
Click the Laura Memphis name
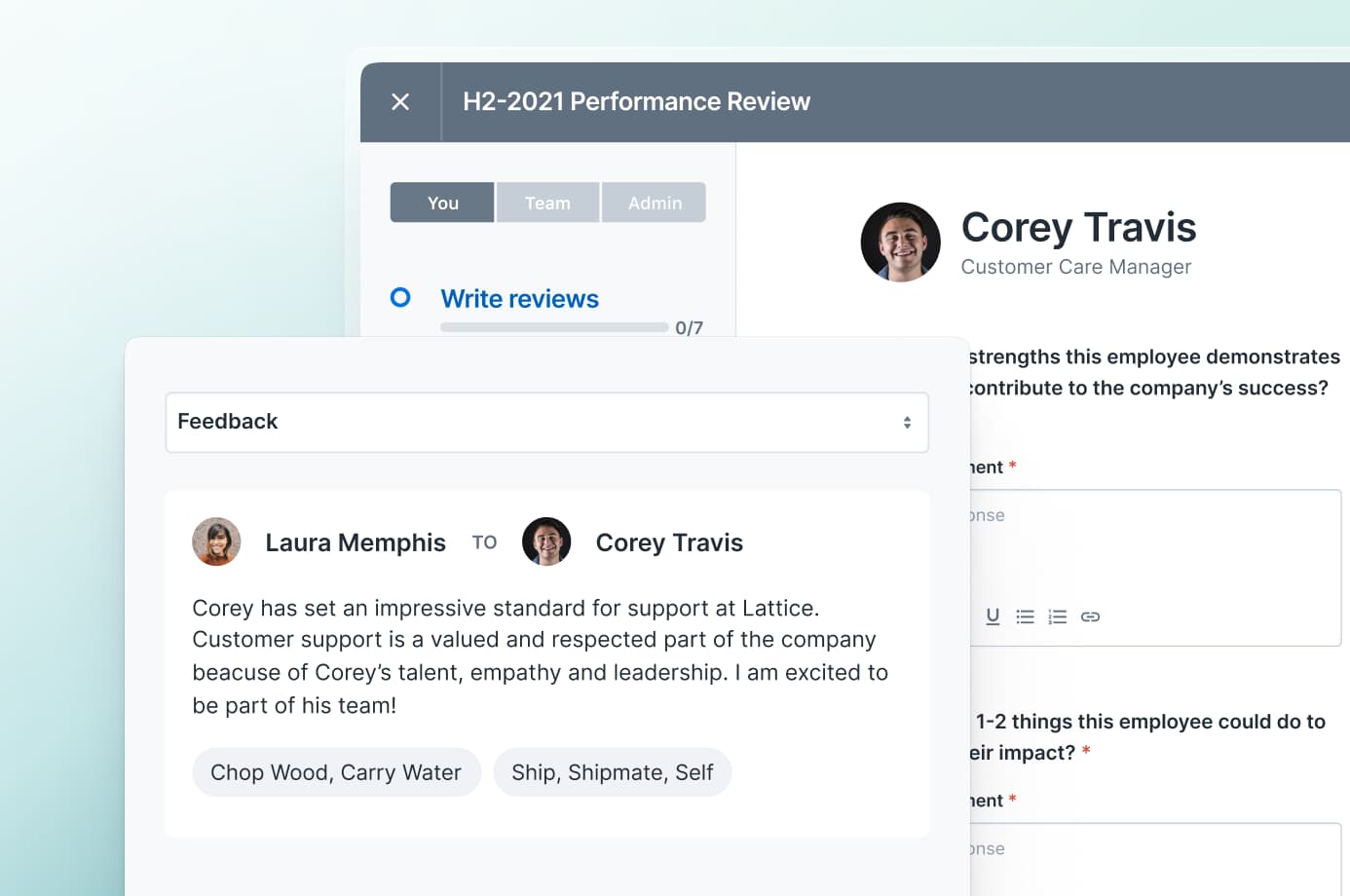(356, 542)
